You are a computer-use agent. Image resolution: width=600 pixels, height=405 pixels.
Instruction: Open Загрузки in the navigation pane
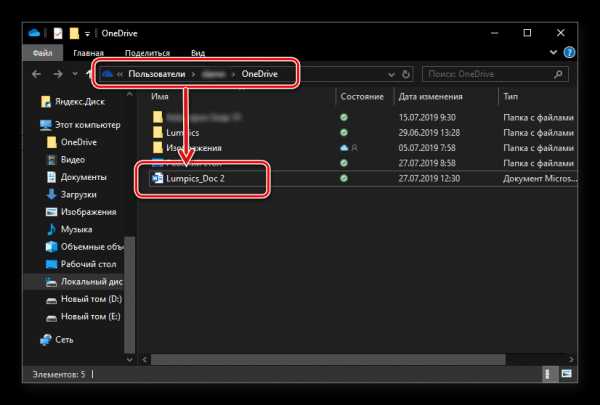(78, 194)
